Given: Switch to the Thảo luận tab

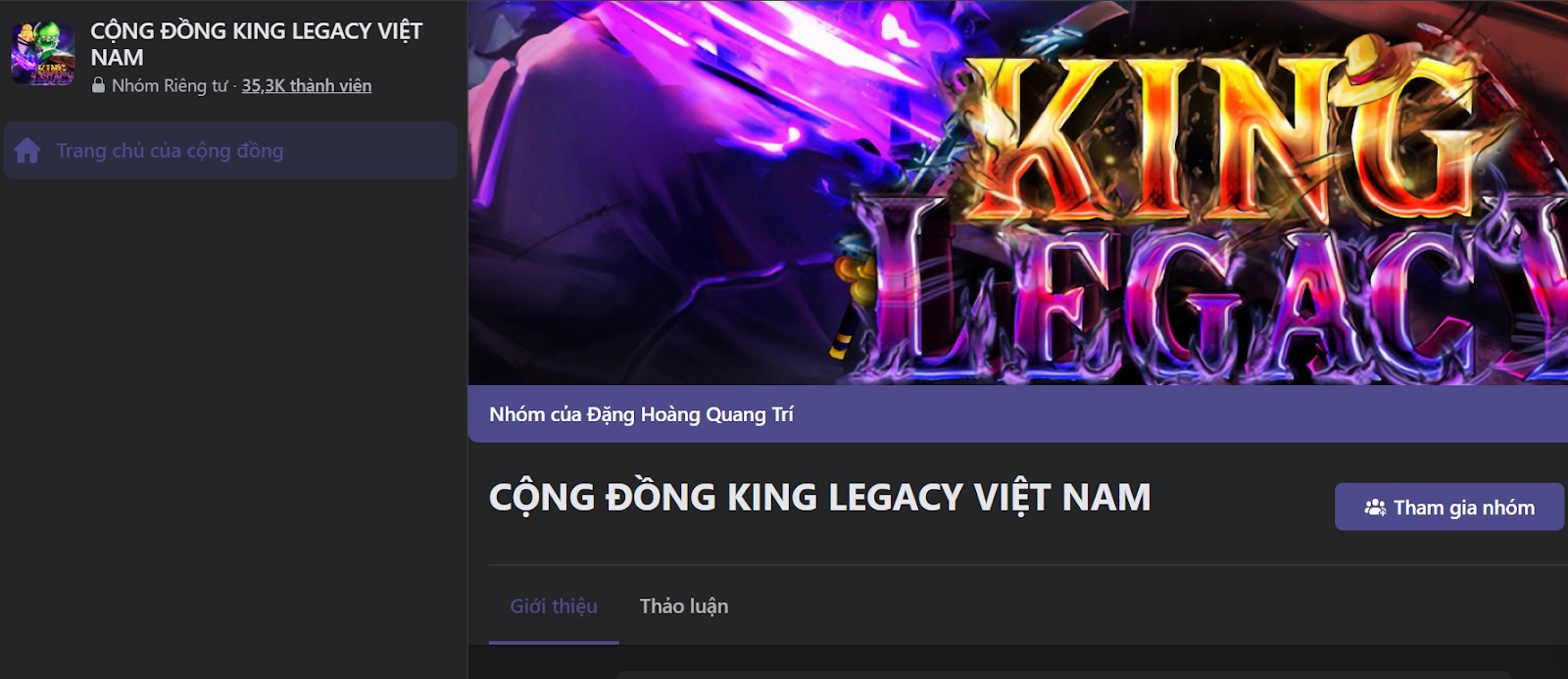Looking at the screenshot, I should pyautogui.click(x=684, y=606).
